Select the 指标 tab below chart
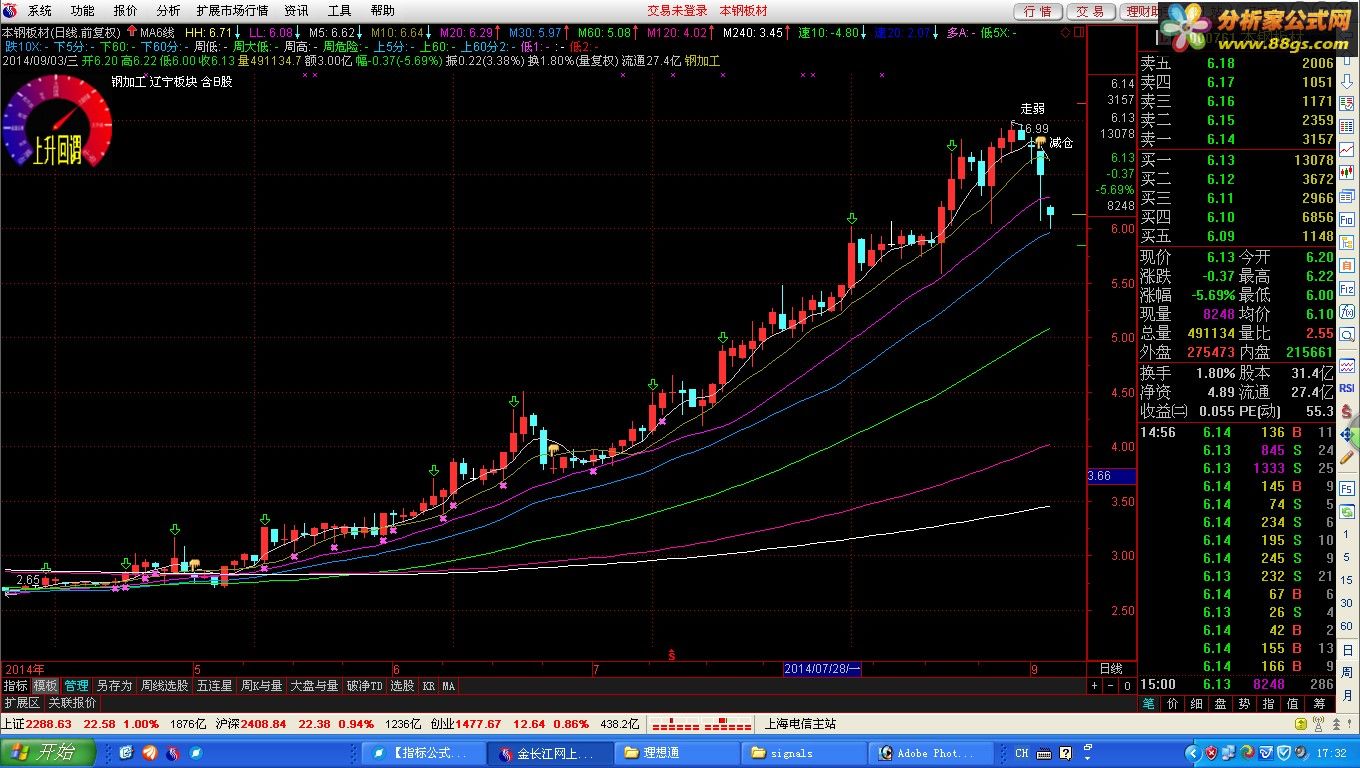1360x768 pixels. click(15, 686)
